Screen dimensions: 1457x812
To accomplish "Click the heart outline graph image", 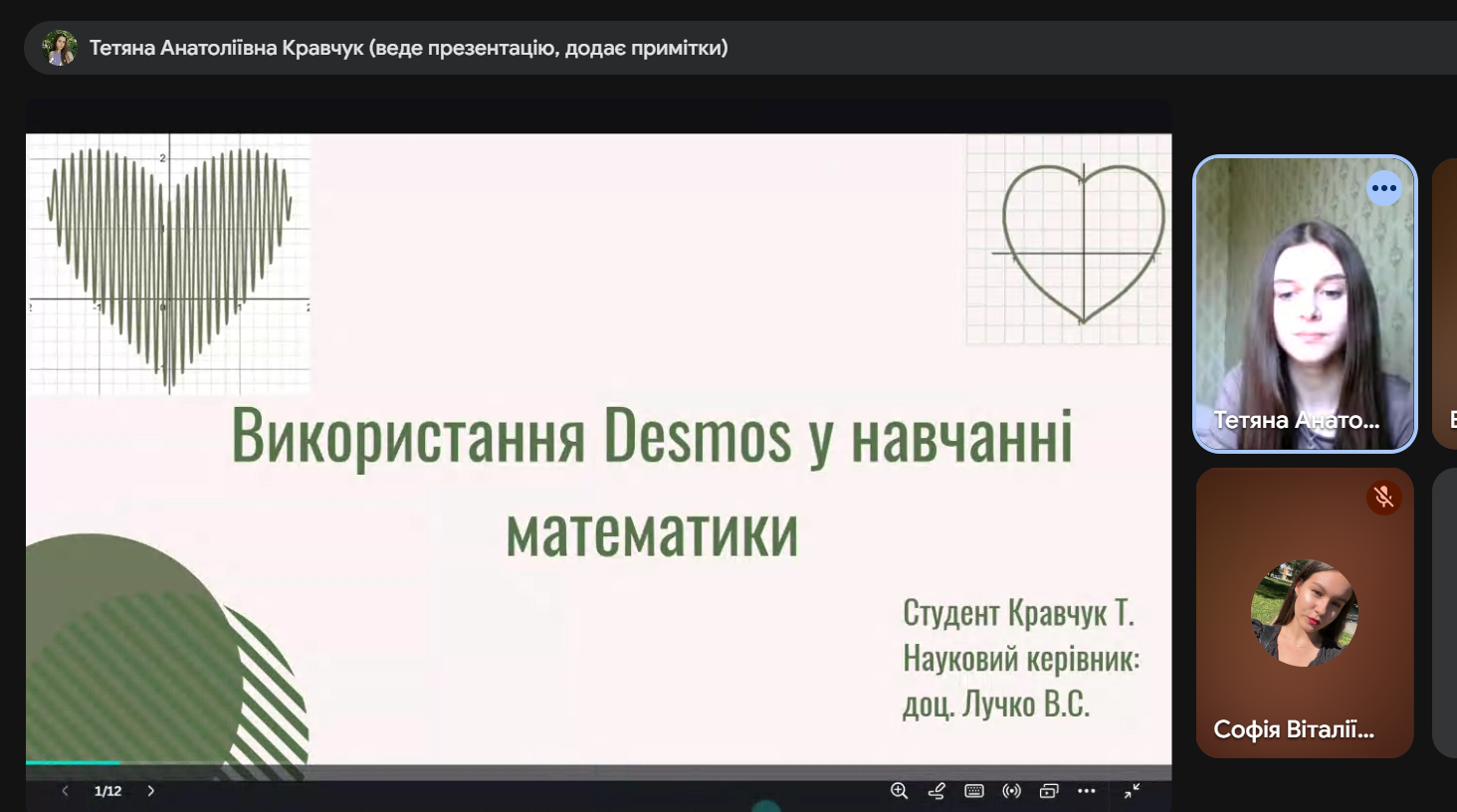I will pyautogui.click(x=1069, y=240).
